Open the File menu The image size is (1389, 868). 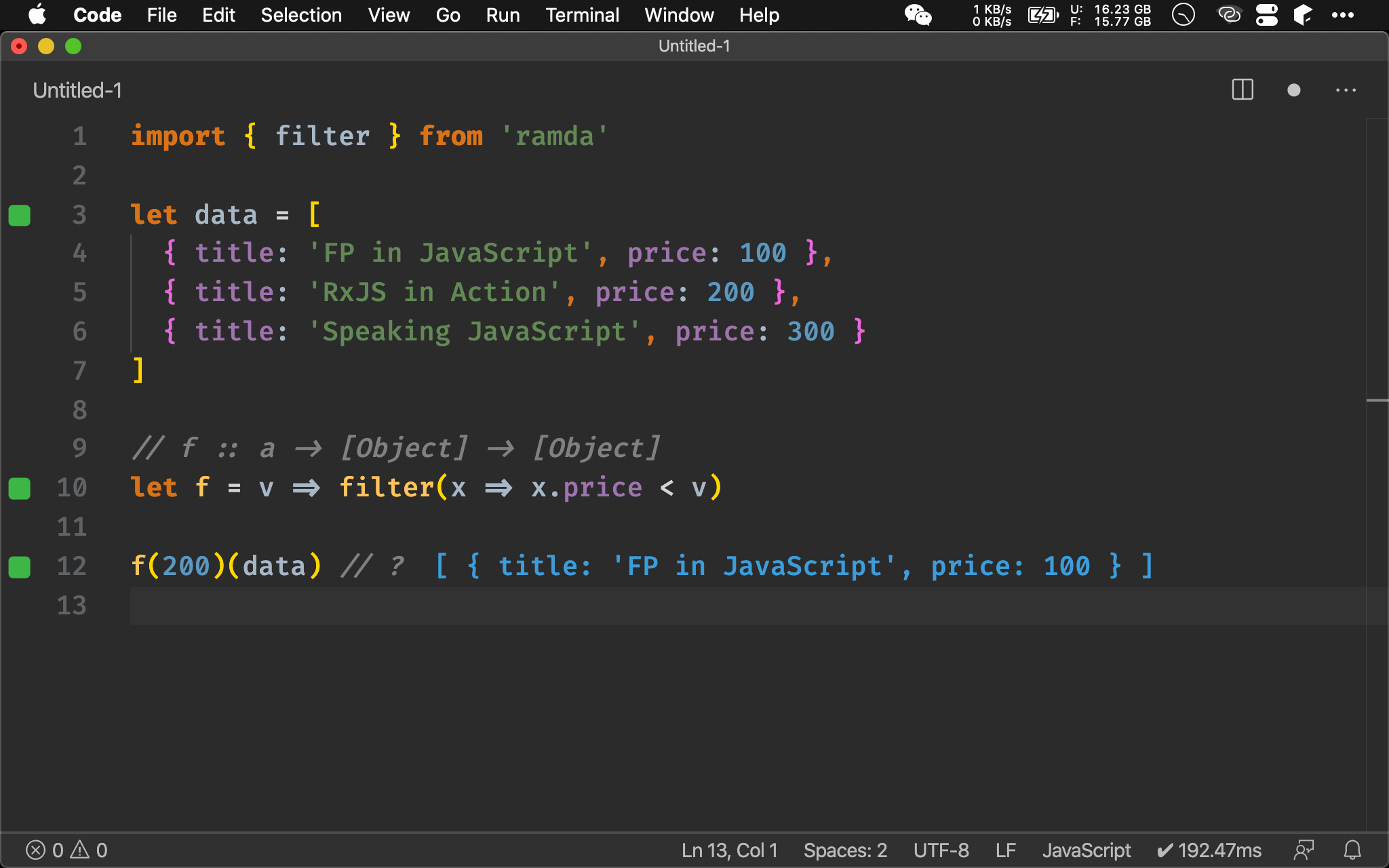161,15
